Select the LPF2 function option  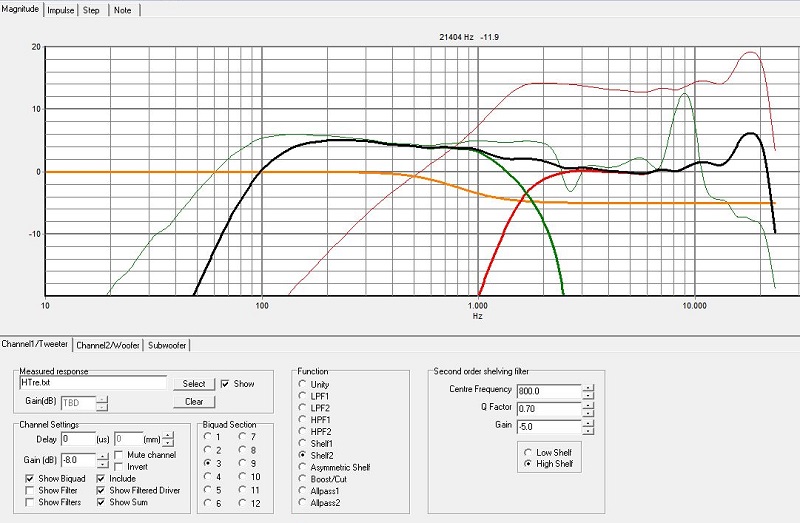(x=303, y=410)
